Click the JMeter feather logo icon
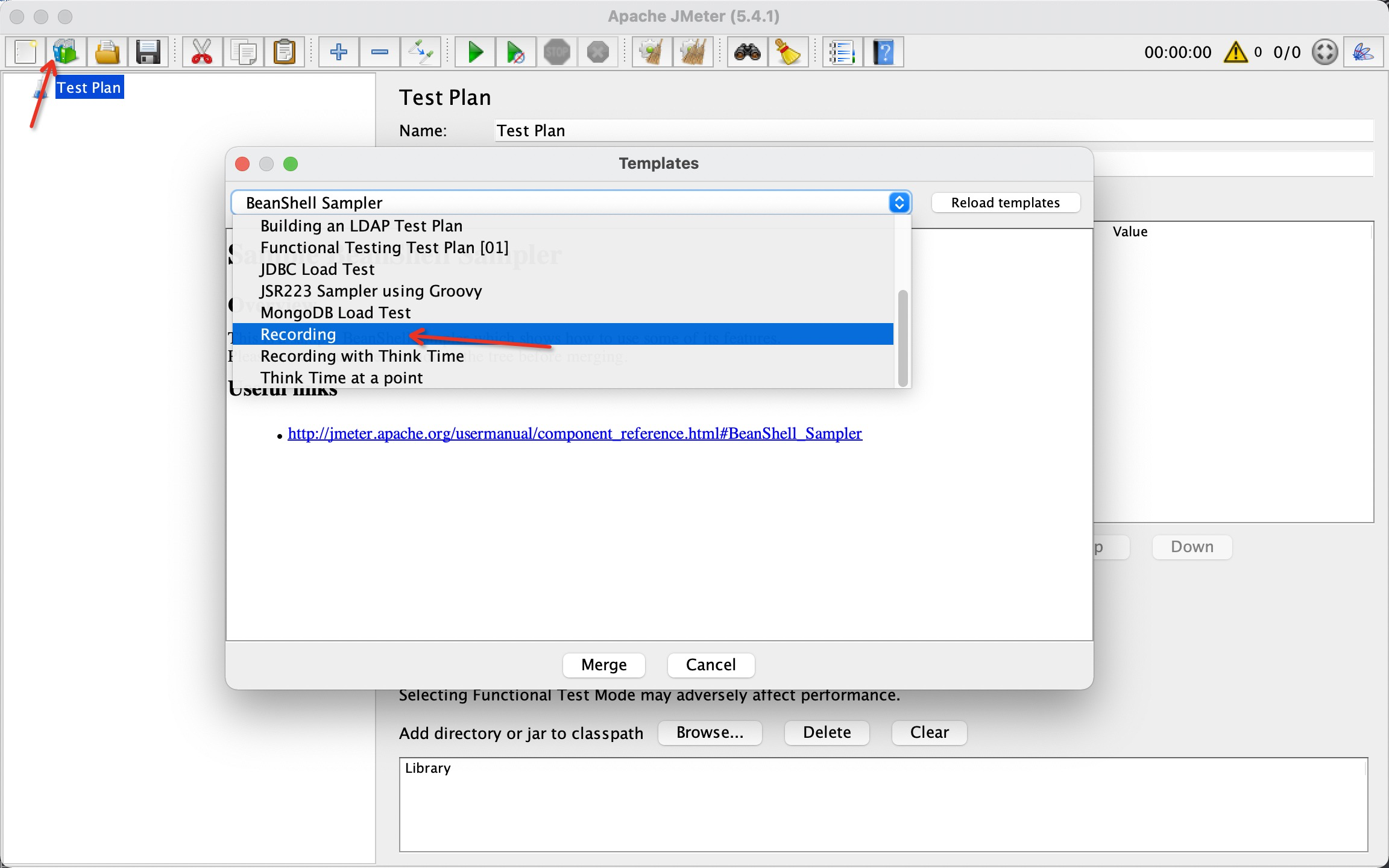Image resolution: width=1389 pixels, height=868 pixels. (x=1363, y=52)
